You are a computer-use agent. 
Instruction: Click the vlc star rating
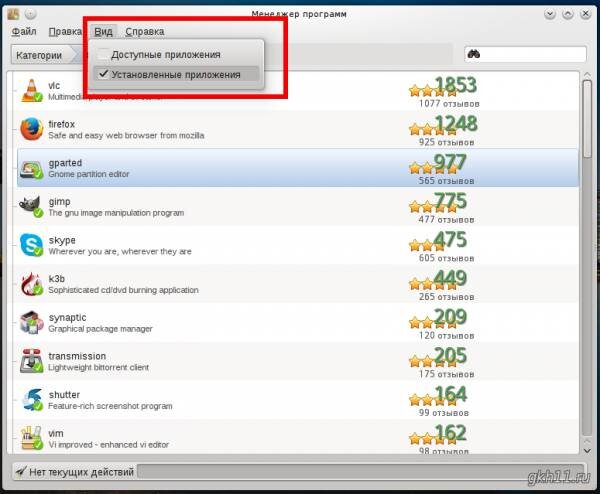433,91
